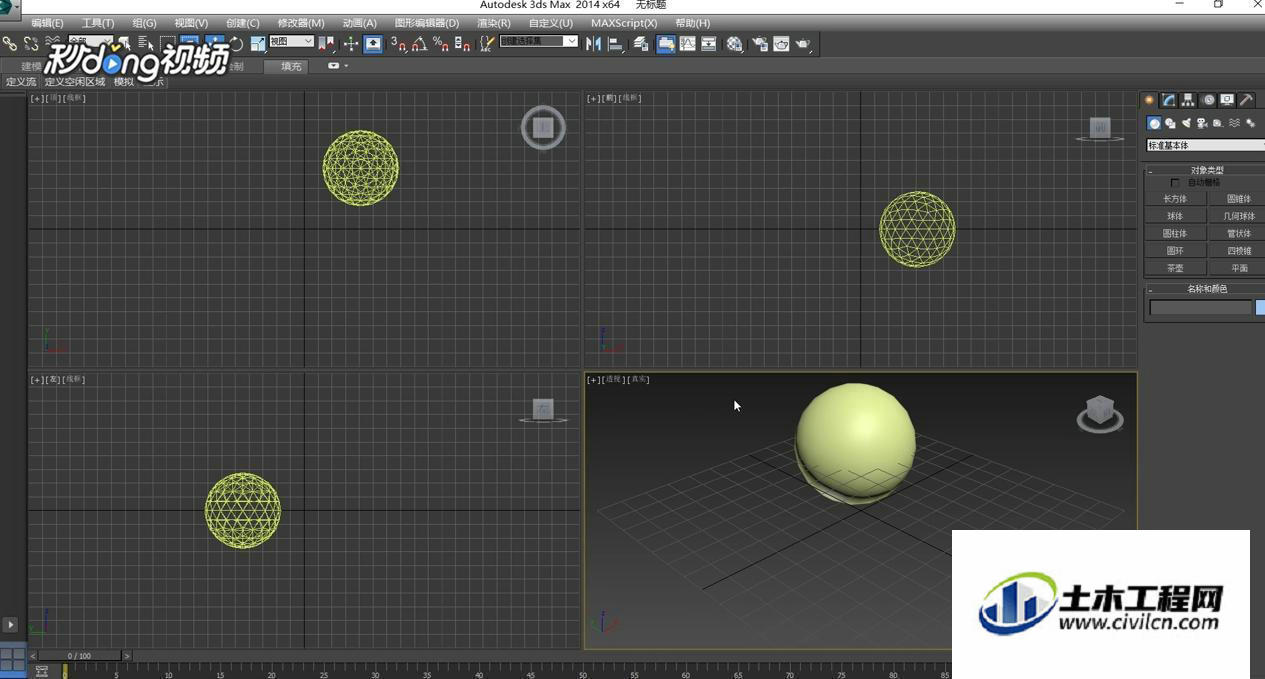Select Cameras category icon
Screen dimensions: 1265x679
click(x=1202, y=123)
